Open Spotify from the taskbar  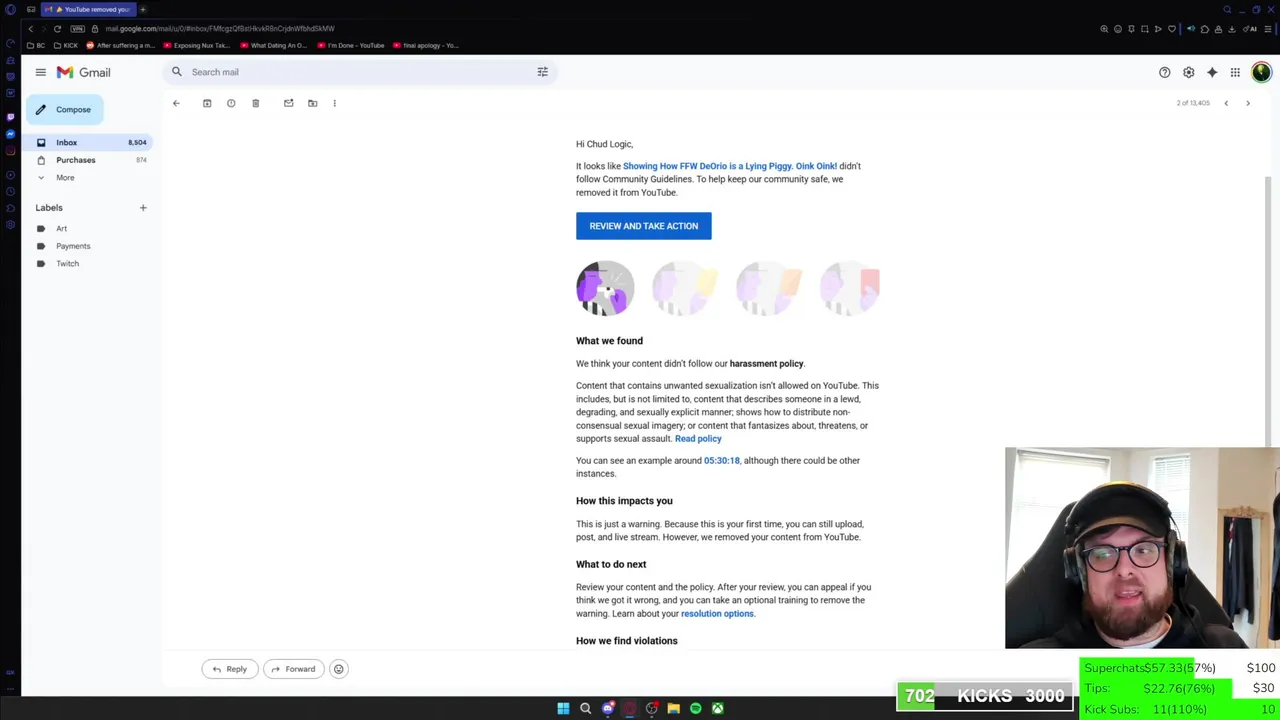point(695,709)
